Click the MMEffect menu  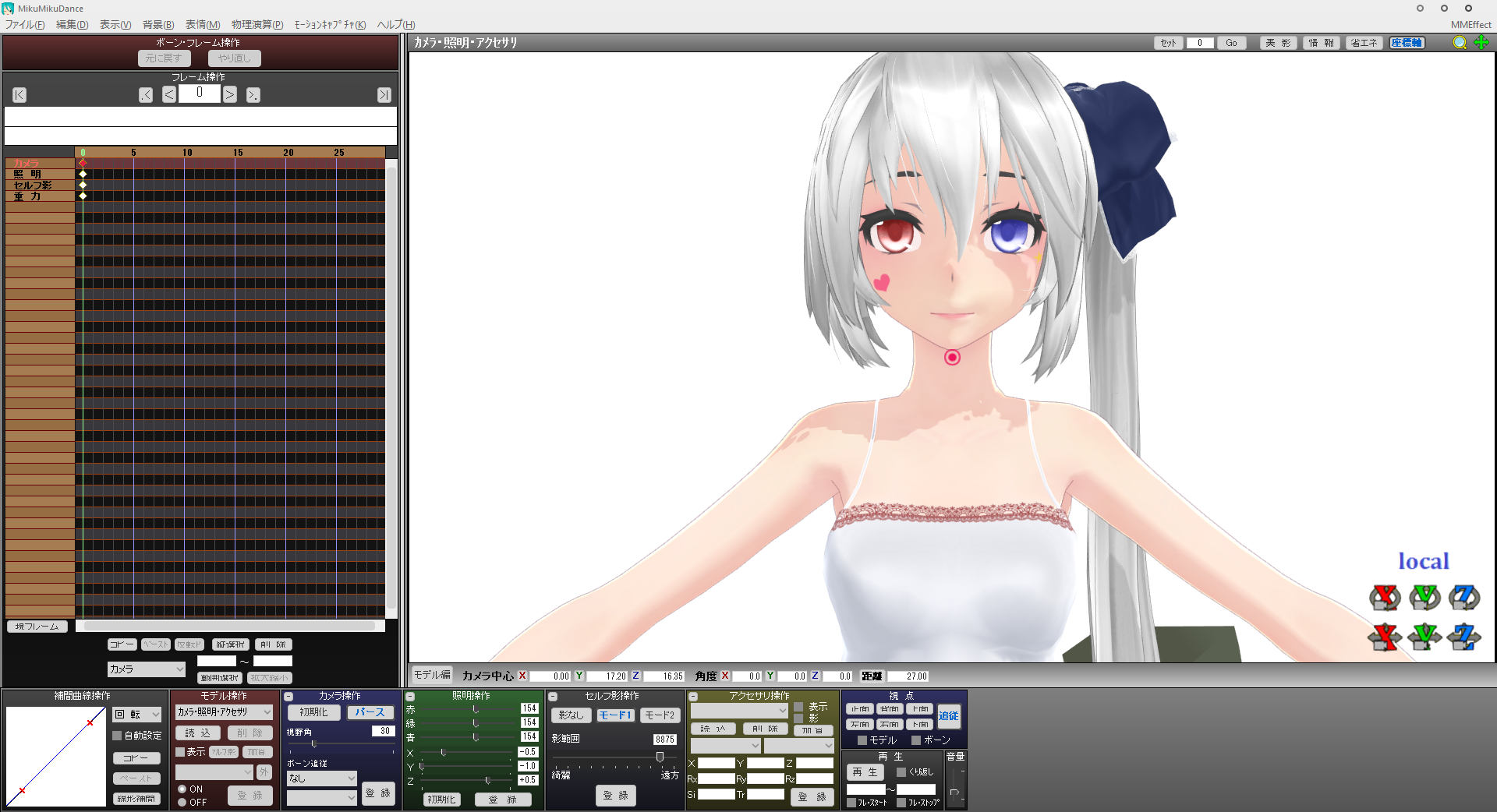tap(1470, 25)
